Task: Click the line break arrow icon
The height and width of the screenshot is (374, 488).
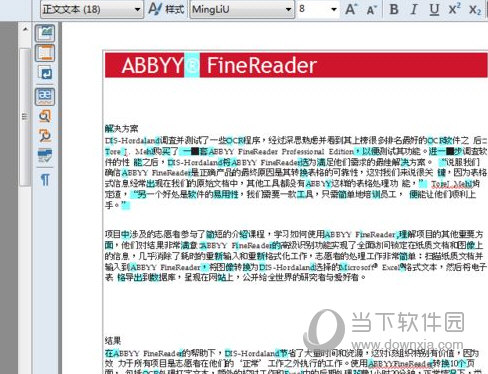Action: click(45, 73)
